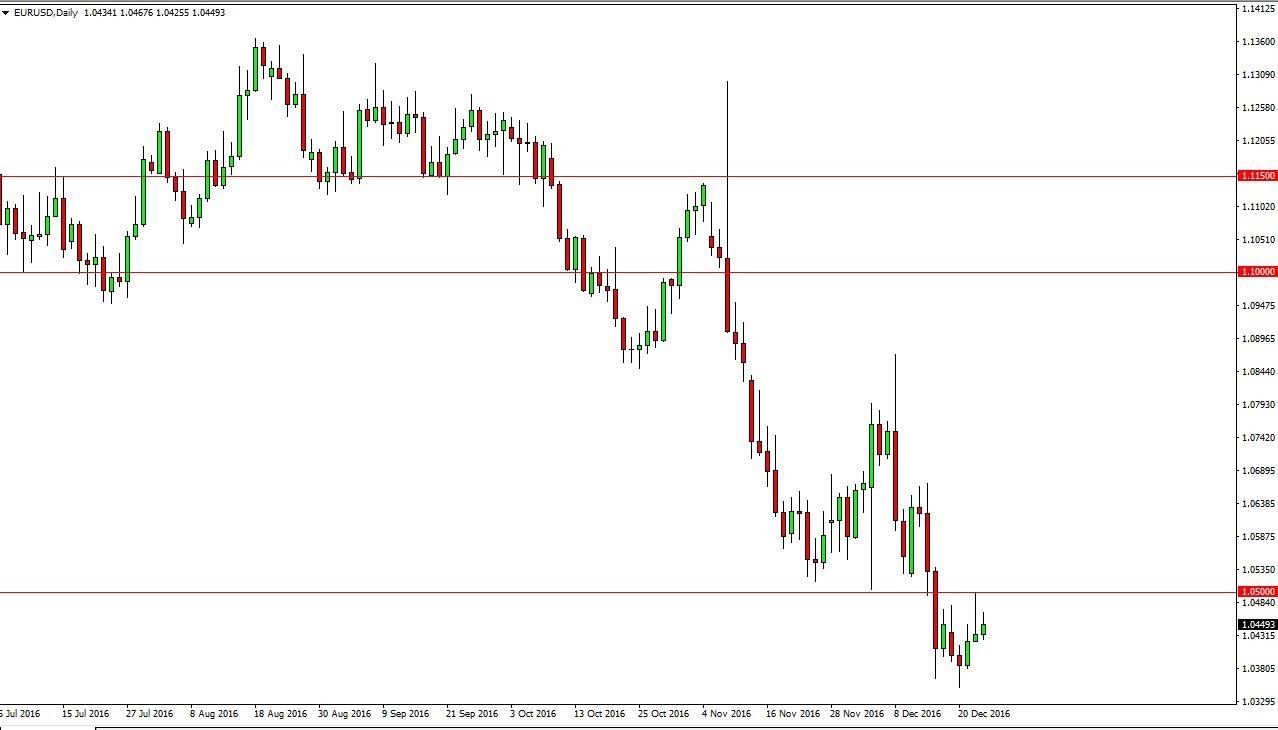The width and height of the screenshot is (1278, 730).
Task: Click the 4 Nov 2016 date label
Action: (x=727, y=714)
